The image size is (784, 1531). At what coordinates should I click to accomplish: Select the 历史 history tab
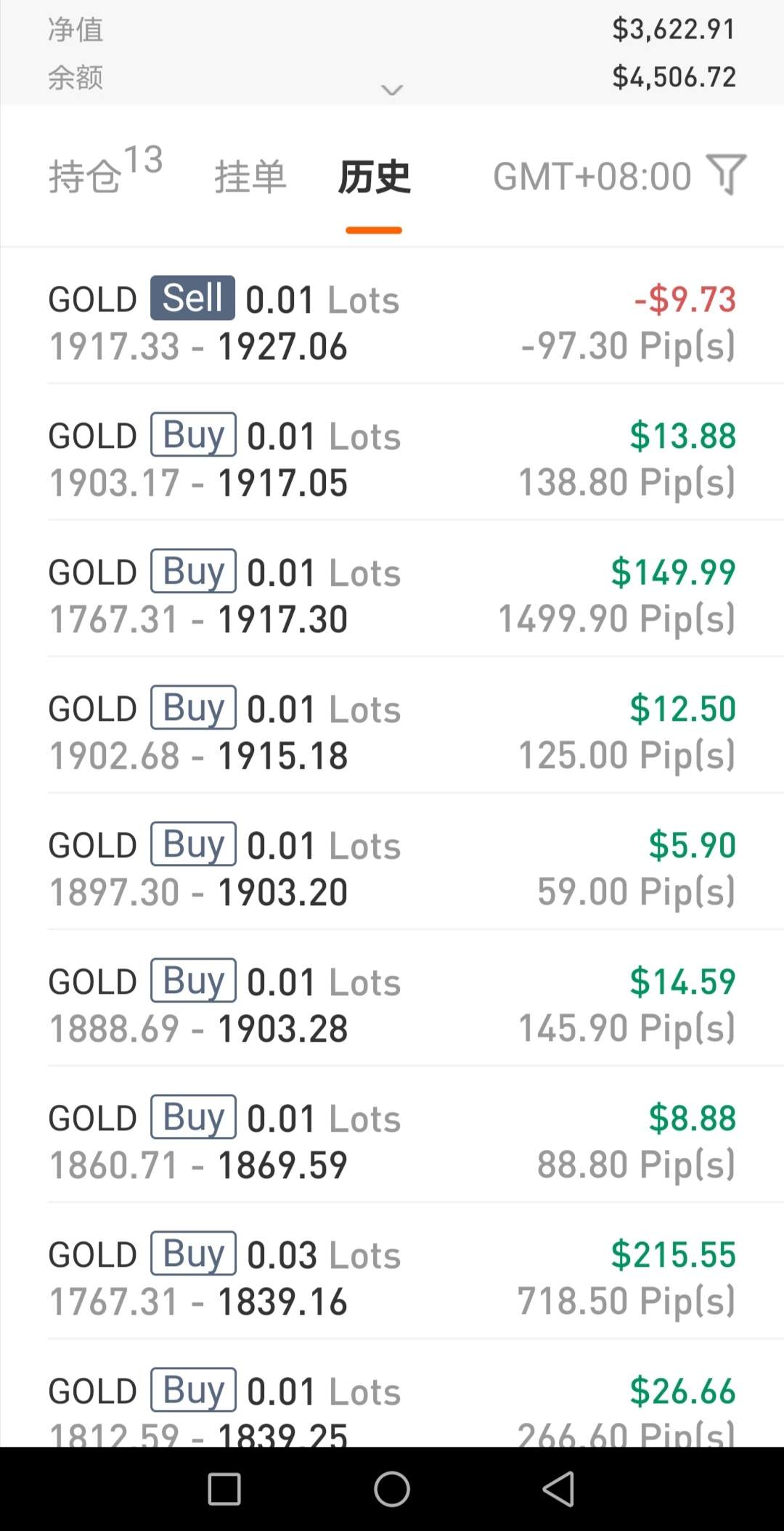coord(374,177)
